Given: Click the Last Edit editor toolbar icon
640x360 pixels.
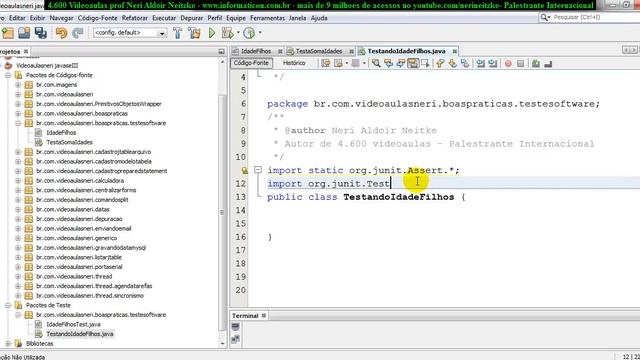Looking at the screenshot, I should [325, 63].
